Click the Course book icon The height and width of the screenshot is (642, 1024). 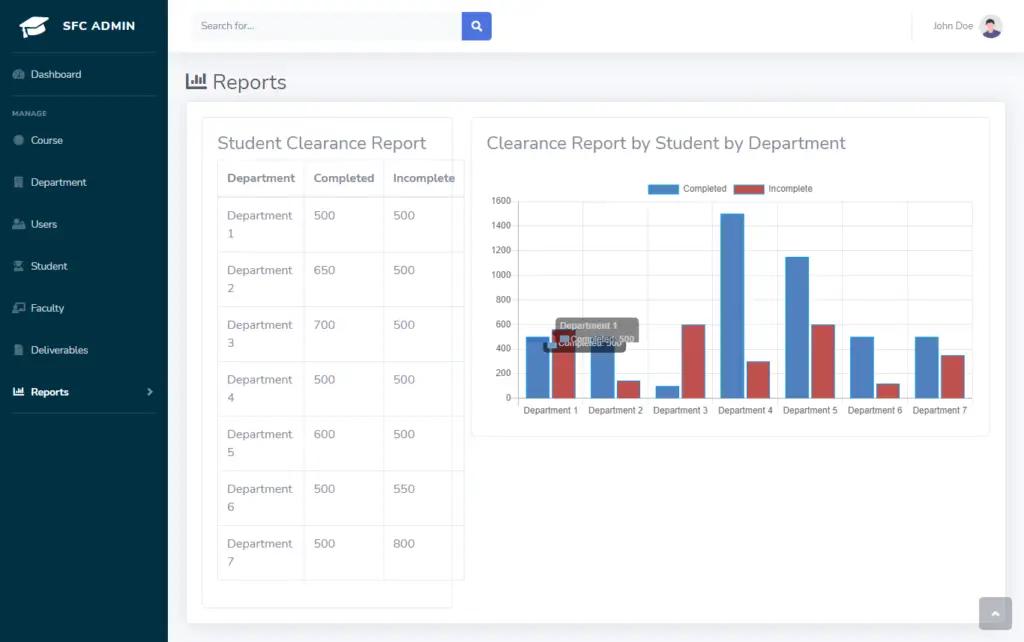[21, 140]
